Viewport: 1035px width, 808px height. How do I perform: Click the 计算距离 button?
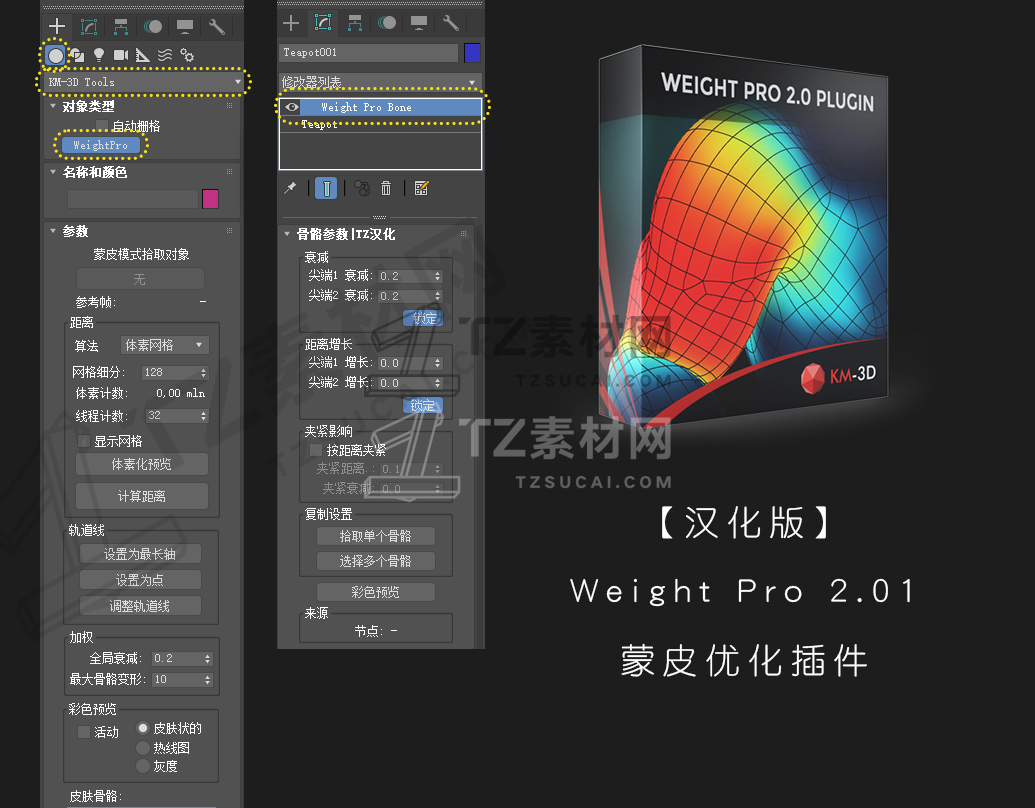pos(141,496)
